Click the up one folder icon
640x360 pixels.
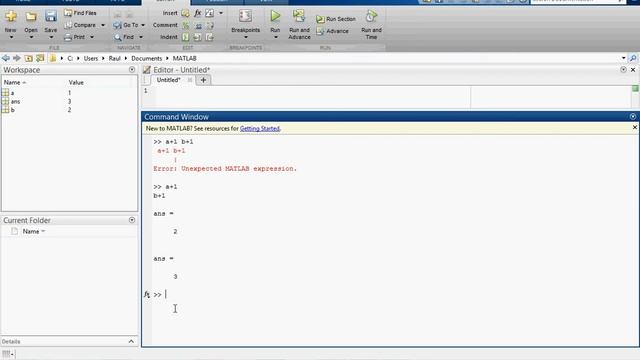click(29, 58)
